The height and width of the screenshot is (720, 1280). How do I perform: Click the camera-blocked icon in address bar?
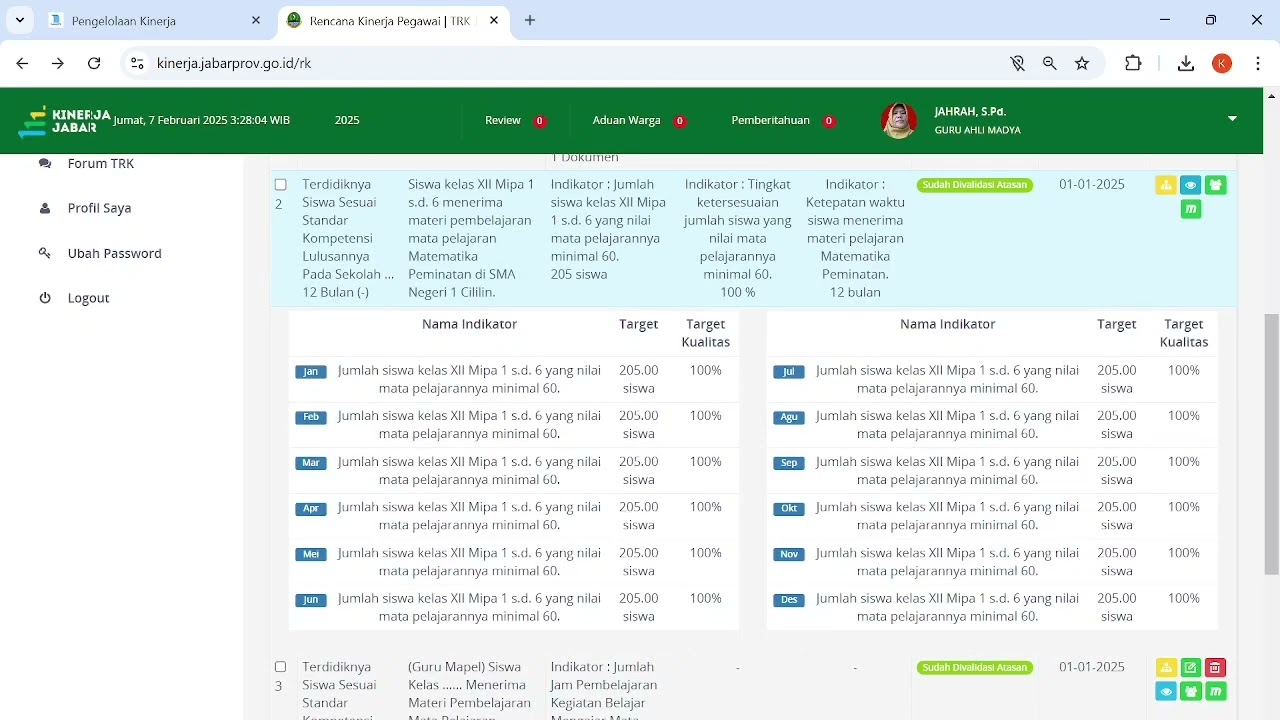tap(1018, 63)
